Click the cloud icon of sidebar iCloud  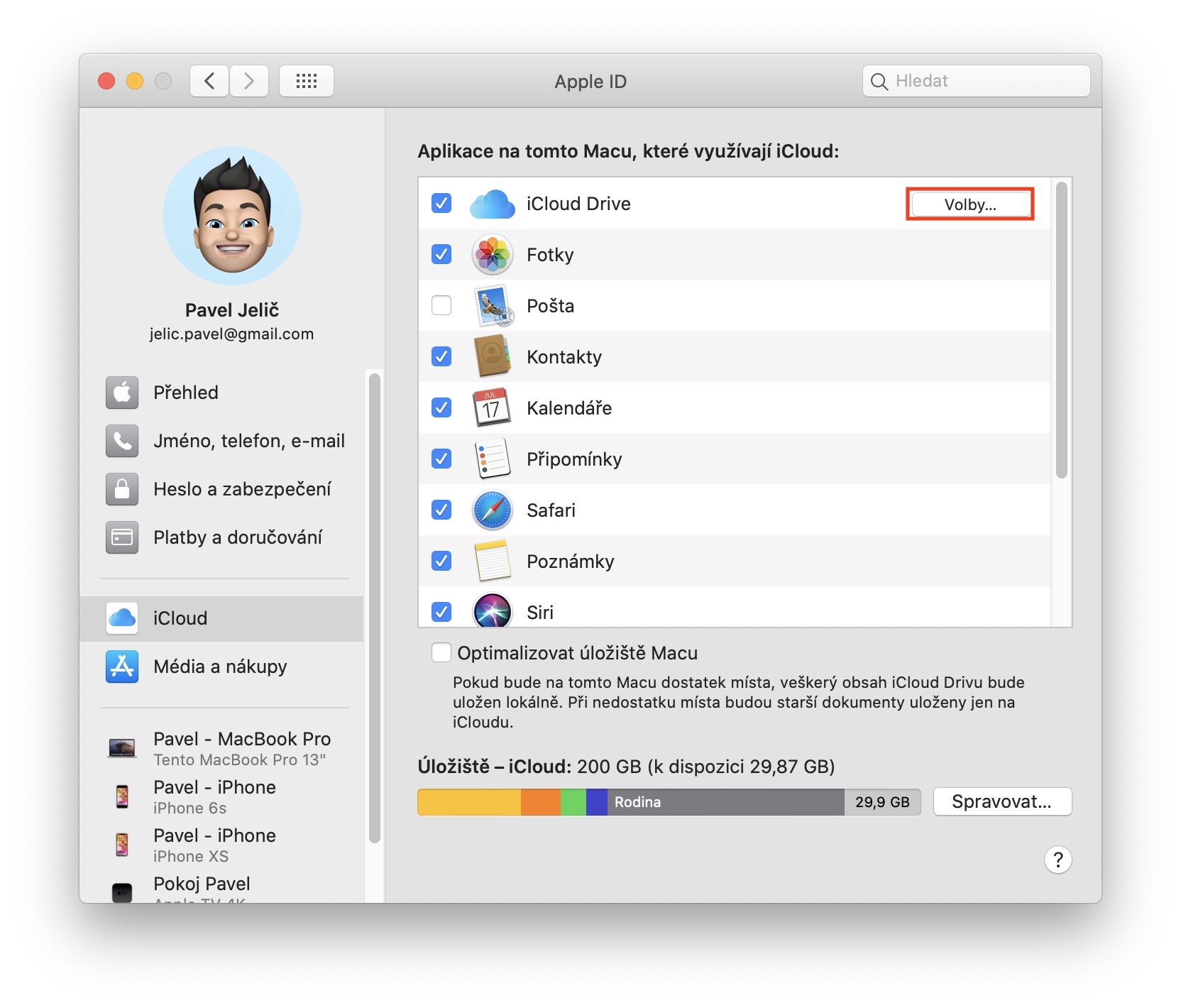122,618
